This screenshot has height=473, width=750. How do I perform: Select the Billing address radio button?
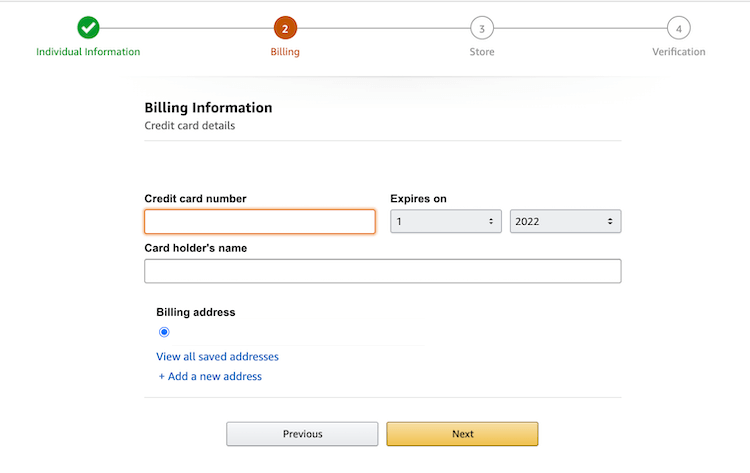pos(164,332)
